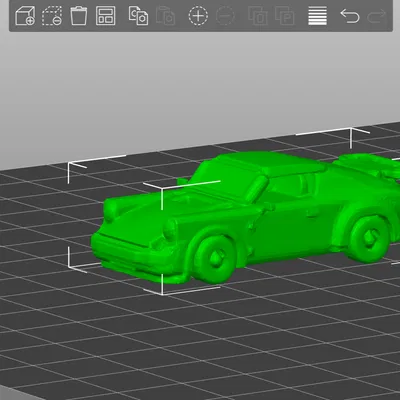Click the greyed-out Redo arrow
This screenshot has width=400, height=400.
(377, 16)
